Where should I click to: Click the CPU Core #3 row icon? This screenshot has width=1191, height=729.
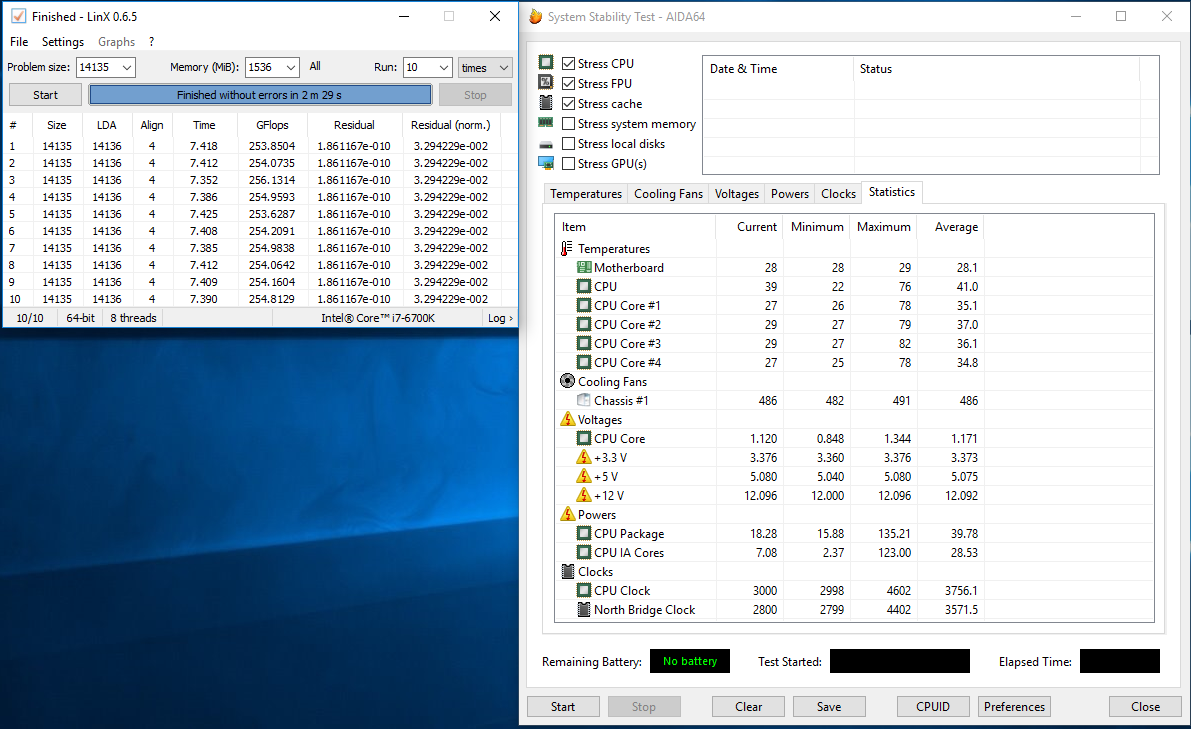(583, 343)
